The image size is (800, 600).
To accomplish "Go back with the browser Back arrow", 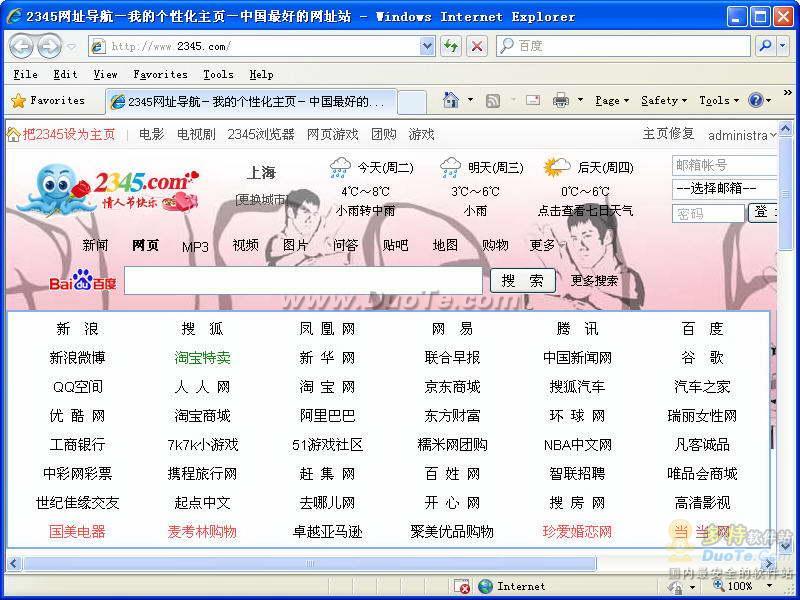I will 21,46.
